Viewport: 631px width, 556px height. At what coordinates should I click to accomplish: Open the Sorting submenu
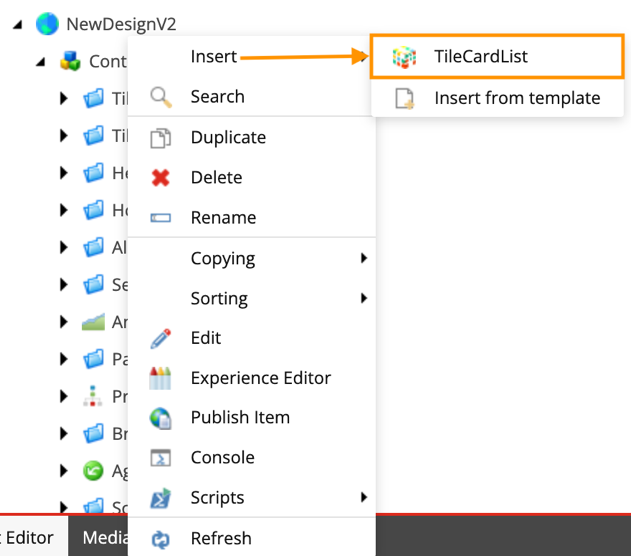(219, 298)
